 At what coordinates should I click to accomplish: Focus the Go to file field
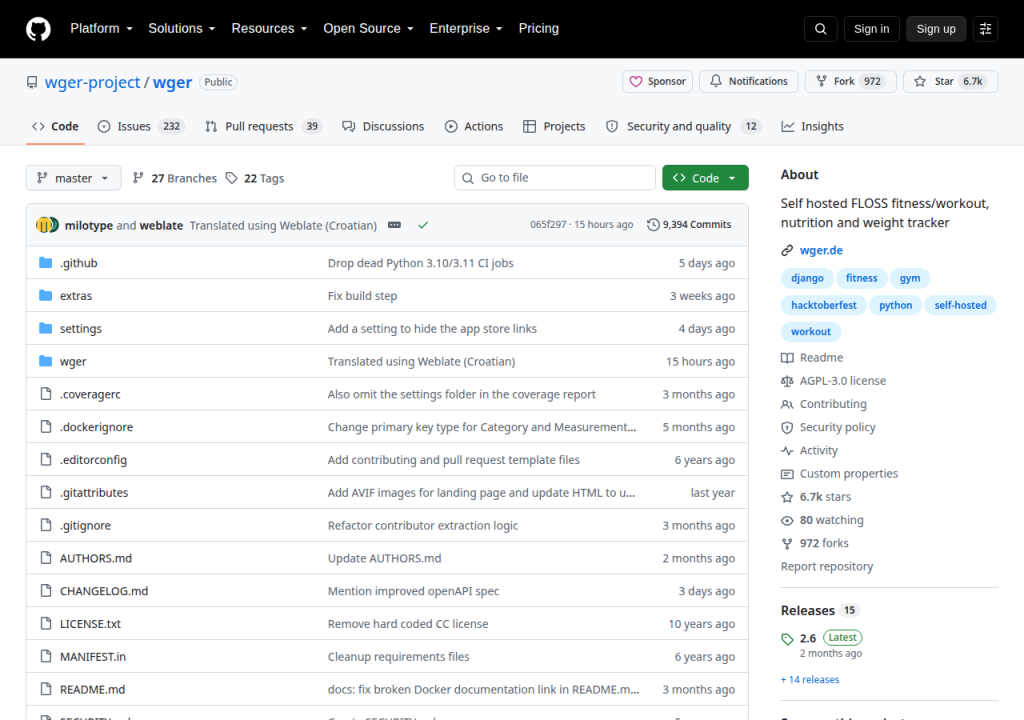(555, 178)
